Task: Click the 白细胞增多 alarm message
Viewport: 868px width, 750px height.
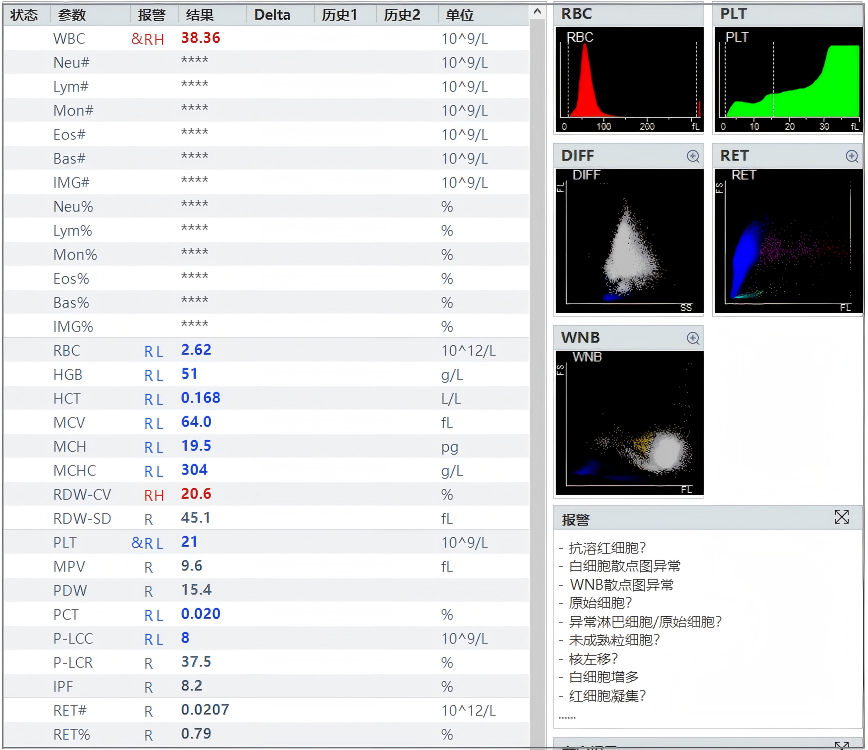Action: tap(603, 677)
